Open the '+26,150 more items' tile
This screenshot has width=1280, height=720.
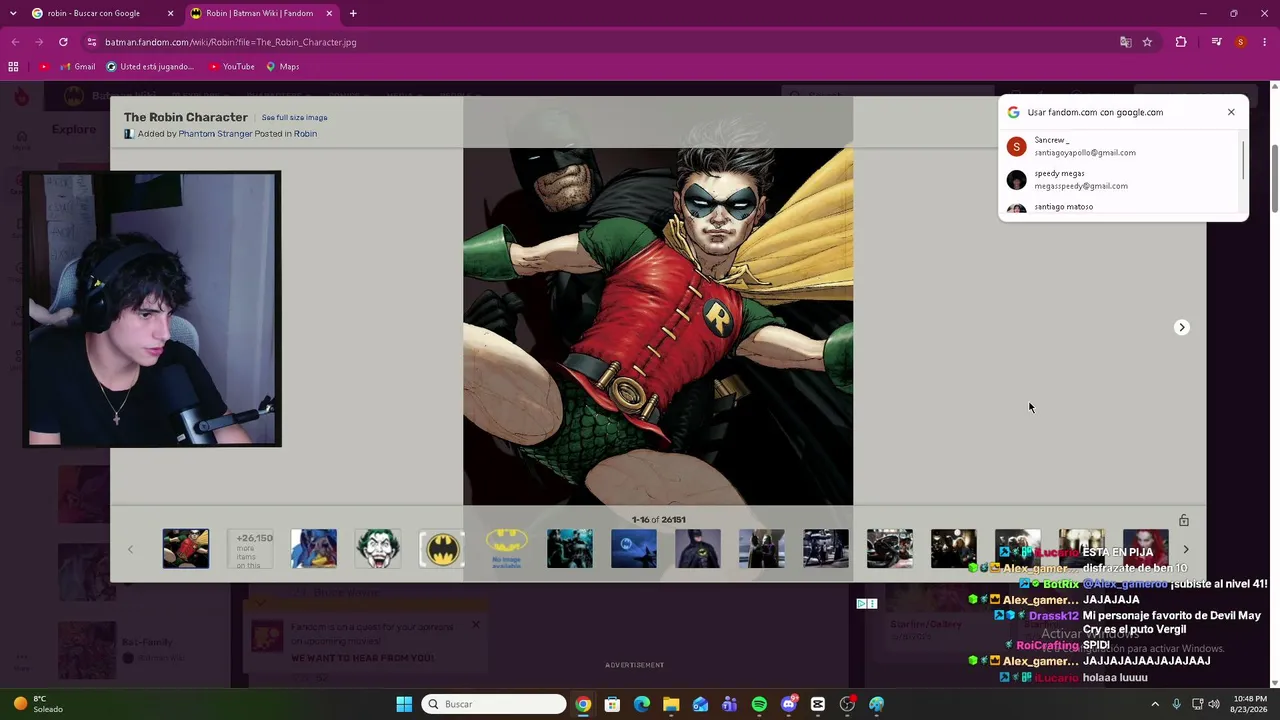pos(250,549)
